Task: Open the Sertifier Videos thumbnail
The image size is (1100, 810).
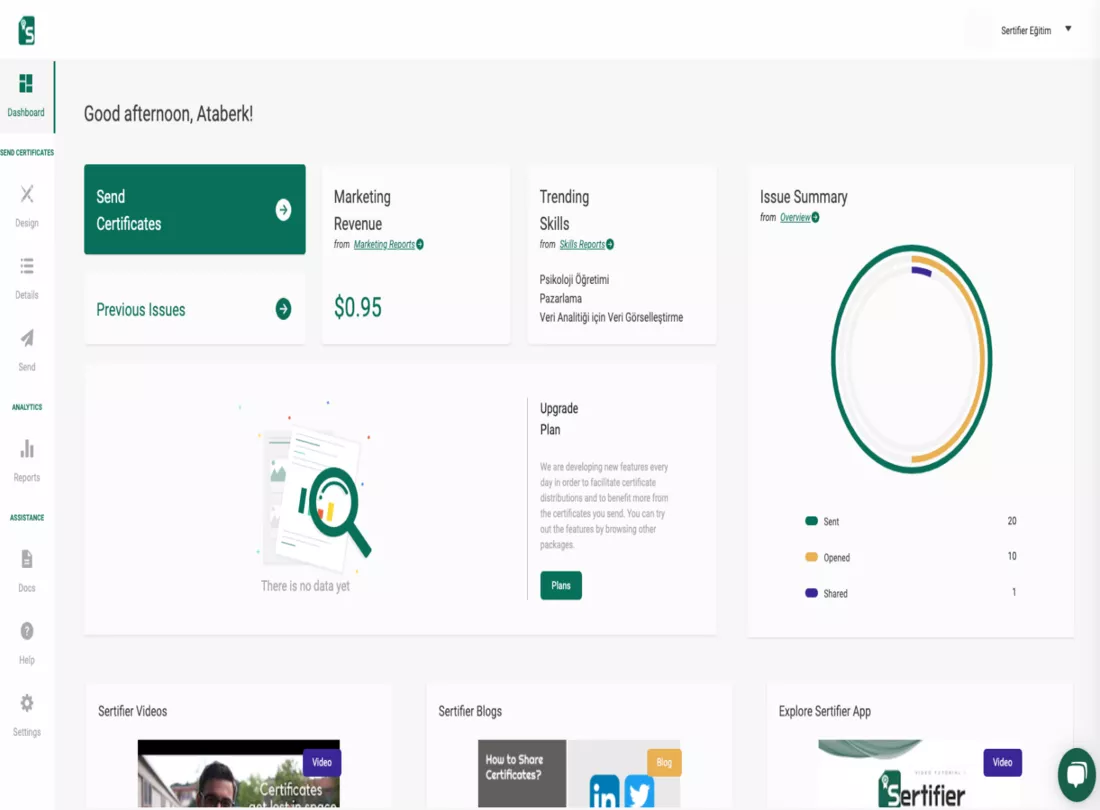Action: tap(239, 773)
